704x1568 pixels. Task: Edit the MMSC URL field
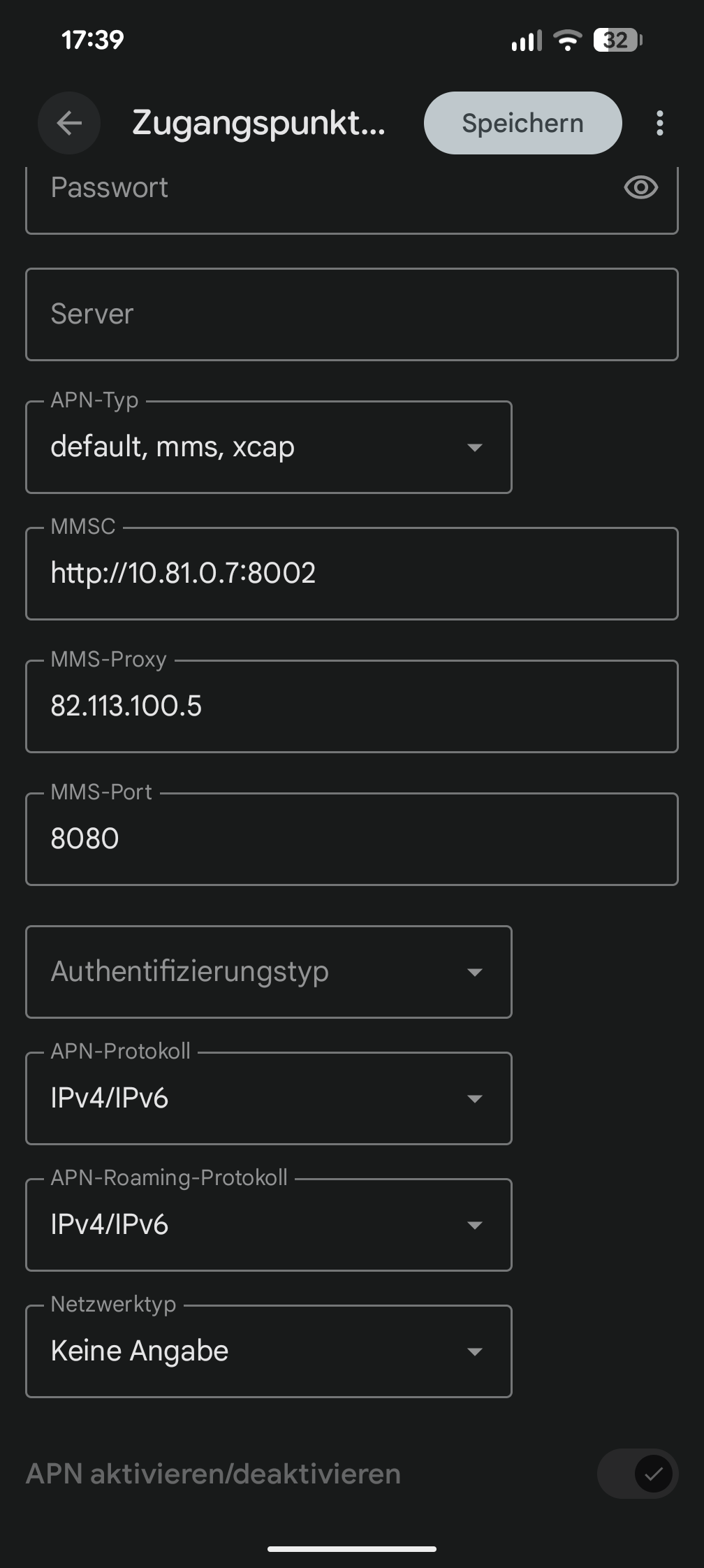351,574
